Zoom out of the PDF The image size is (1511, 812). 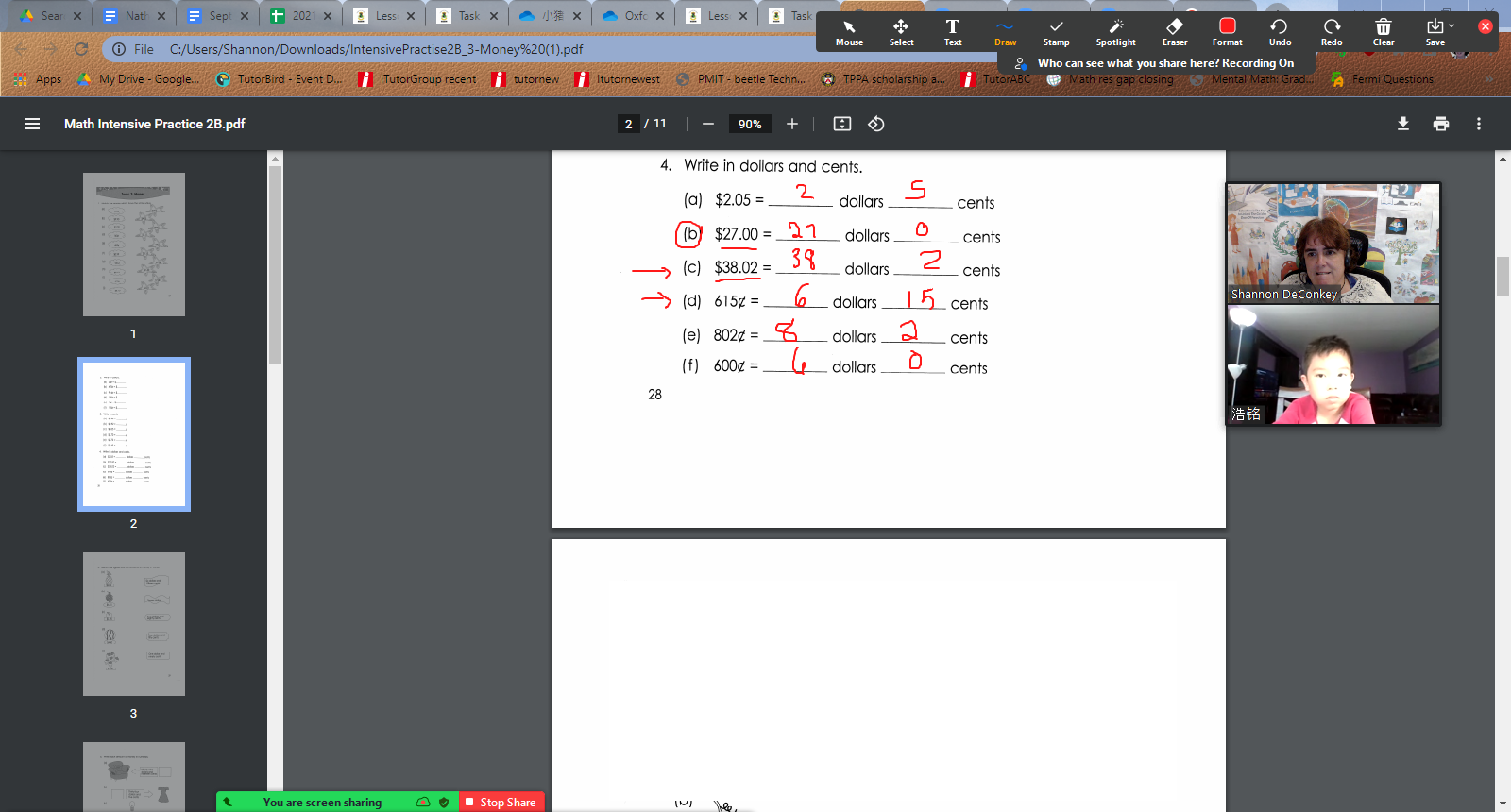tap(708, 124)
